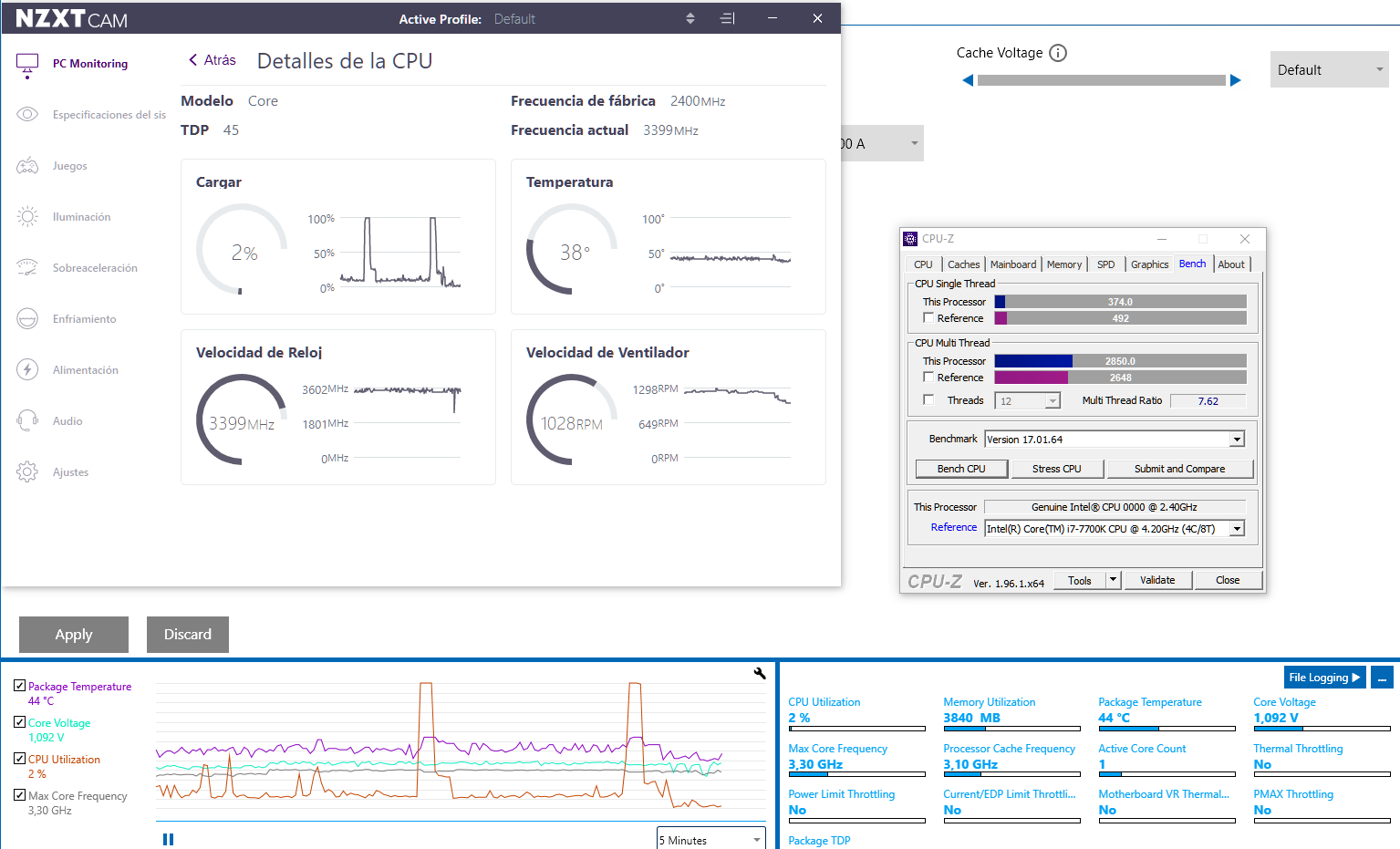Enable the Single Thread Reference checkbox
This screenshot has width=1400, height=849.
pyautogui.click(x=928, y=318)
